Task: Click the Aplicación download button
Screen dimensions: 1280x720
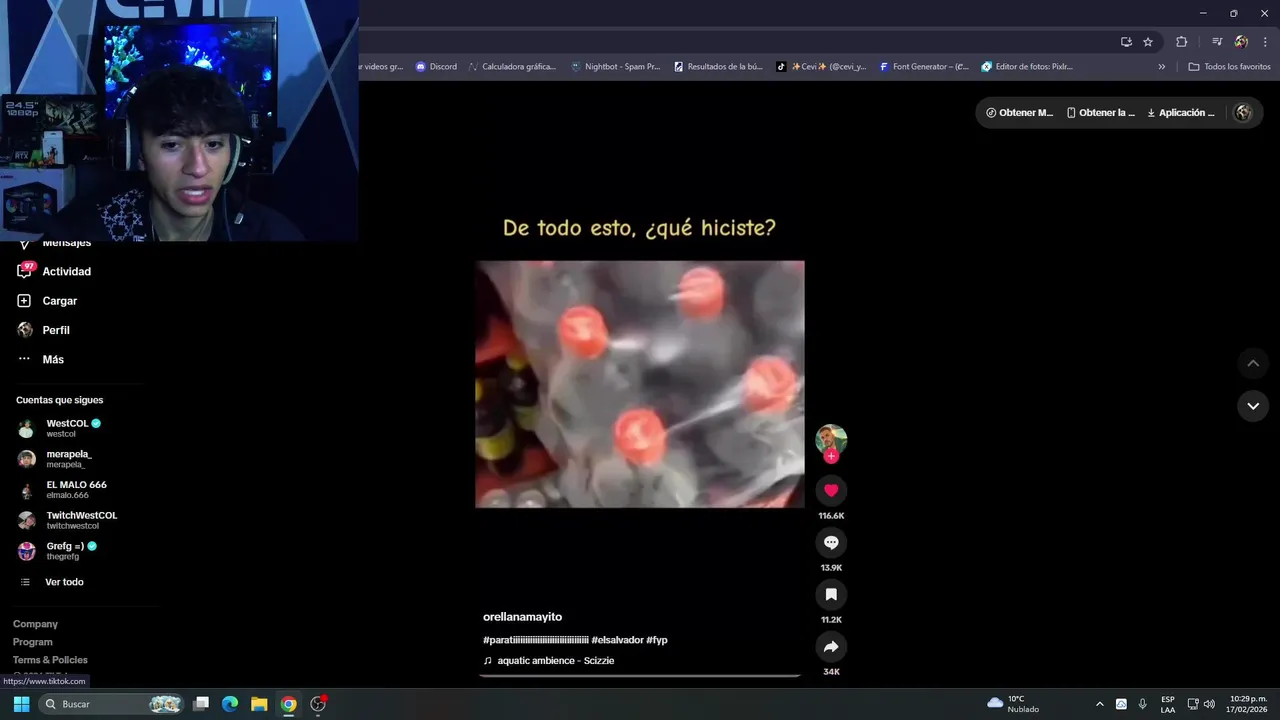Action: [x=1181, y=113]
